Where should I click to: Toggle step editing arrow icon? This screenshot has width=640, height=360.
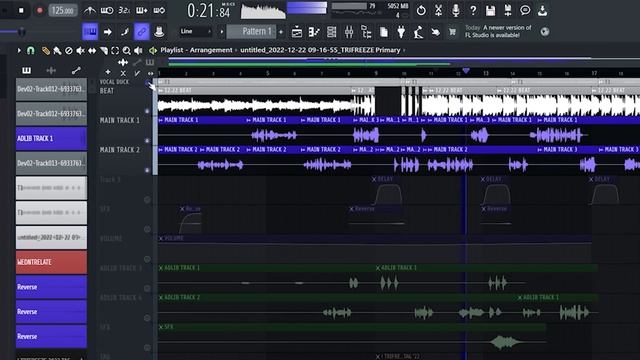tap(107, 31)
